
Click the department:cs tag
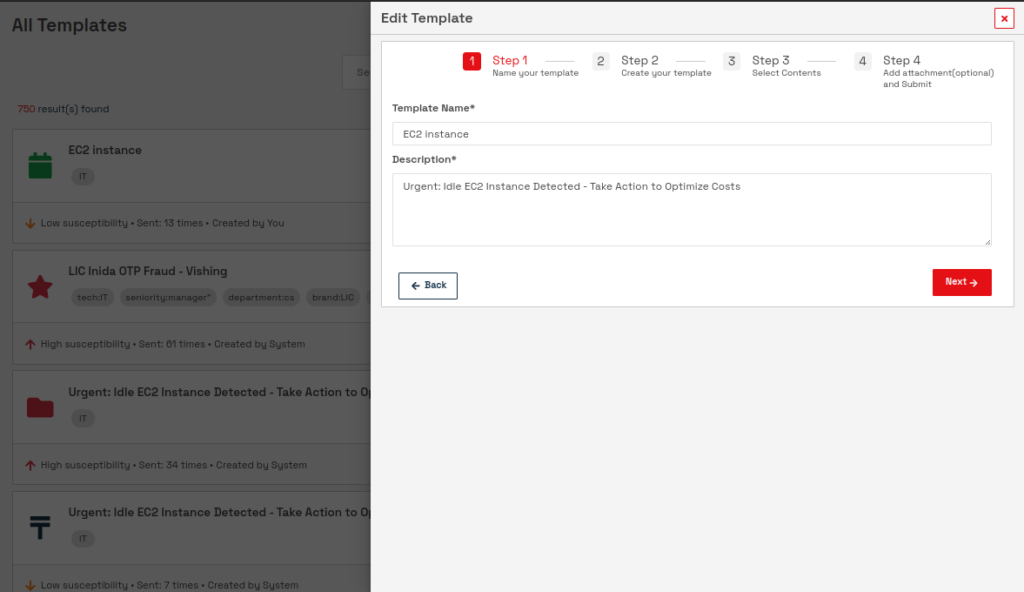click(261, 297)
